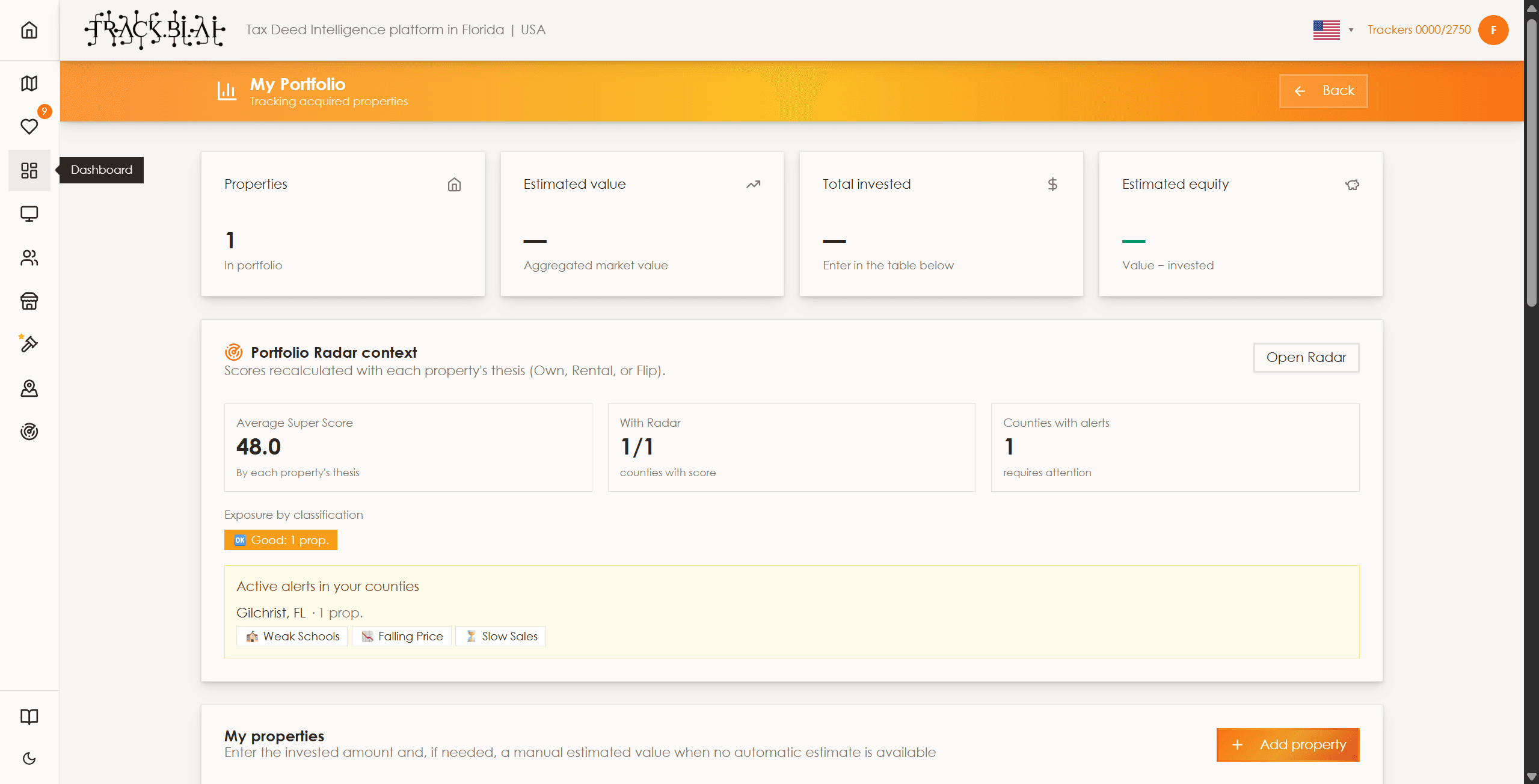Click the TrackBiAI logo
Image resolution: width=1539 pixels, height=784 pixels.
[x=155, y=29]
